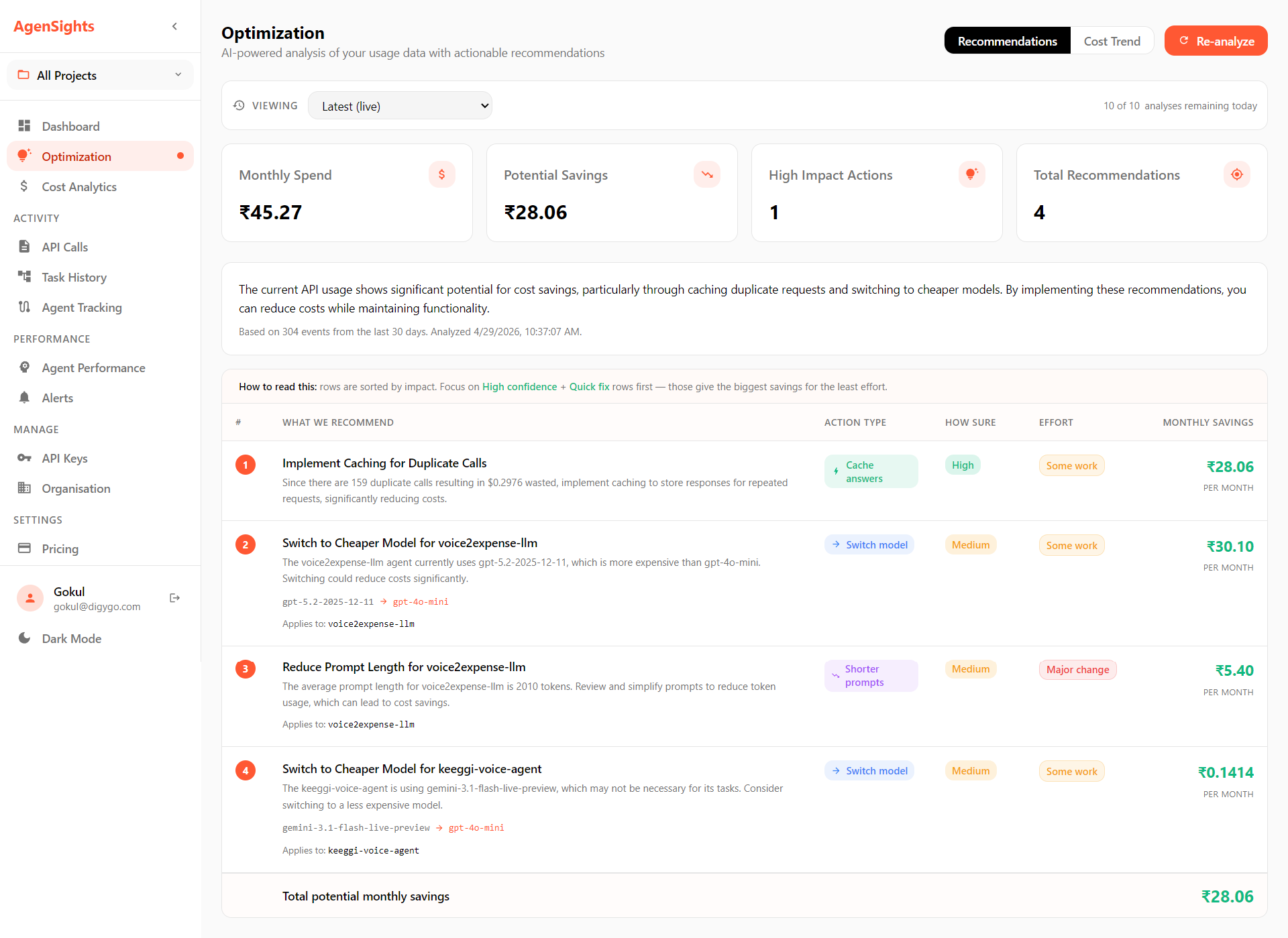Open the Dashboard menu item
This screenshot has width=1288, height=938.
70,126
